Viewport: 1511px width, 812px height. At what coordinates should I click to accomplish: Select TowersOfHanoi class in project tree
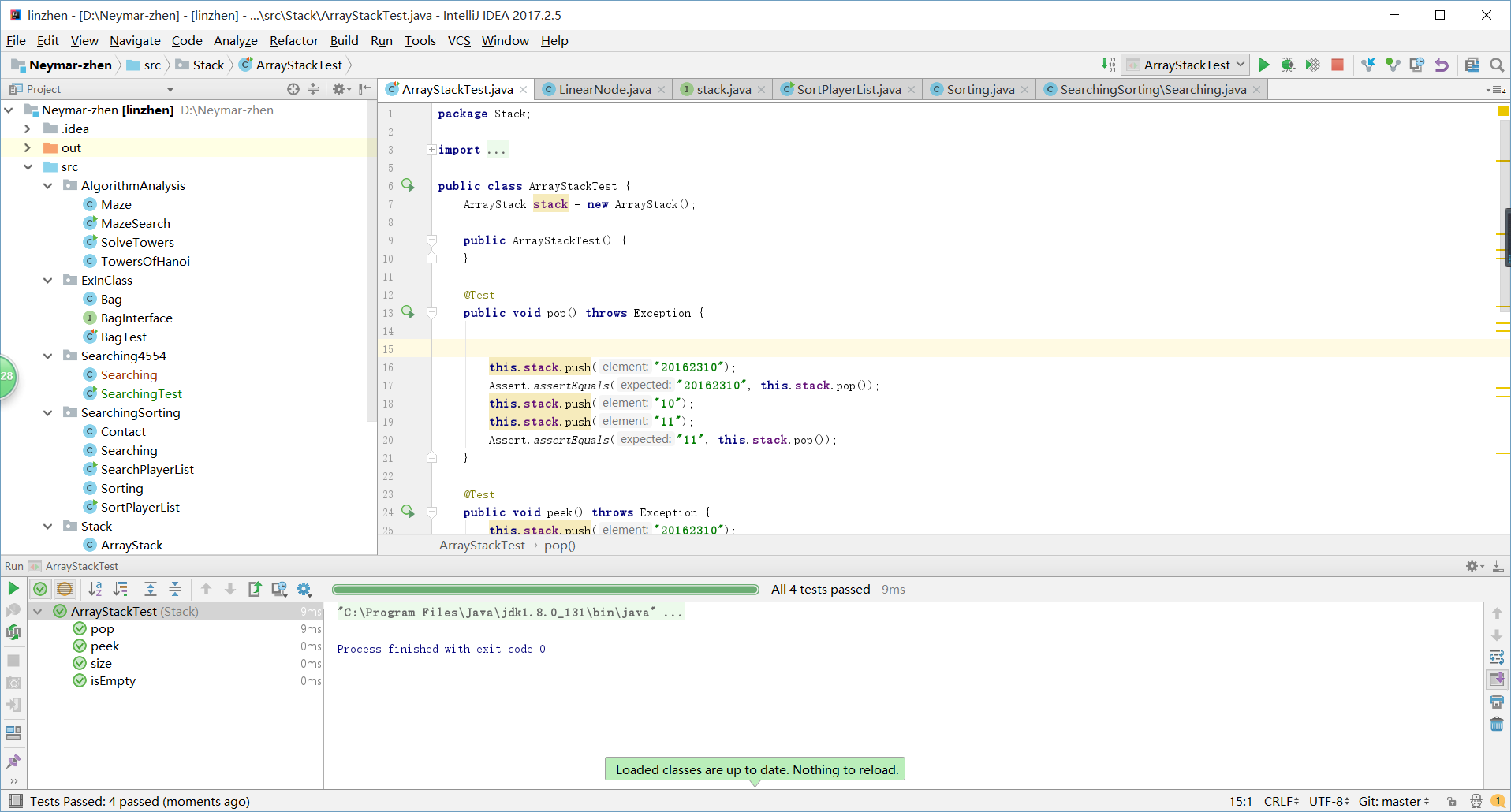click(145, 261)
